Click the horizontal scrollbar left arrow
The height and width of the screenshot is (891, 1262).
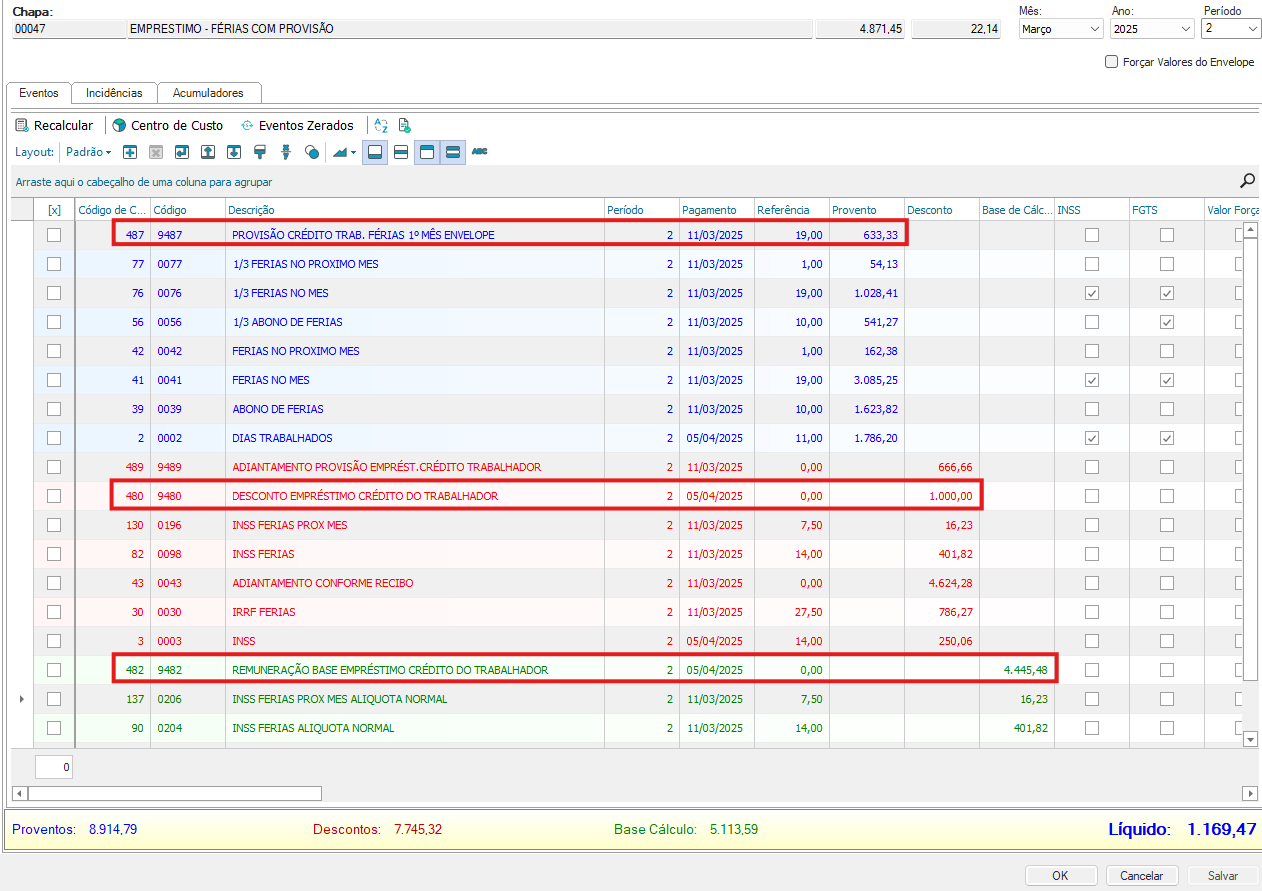(19, 793)
